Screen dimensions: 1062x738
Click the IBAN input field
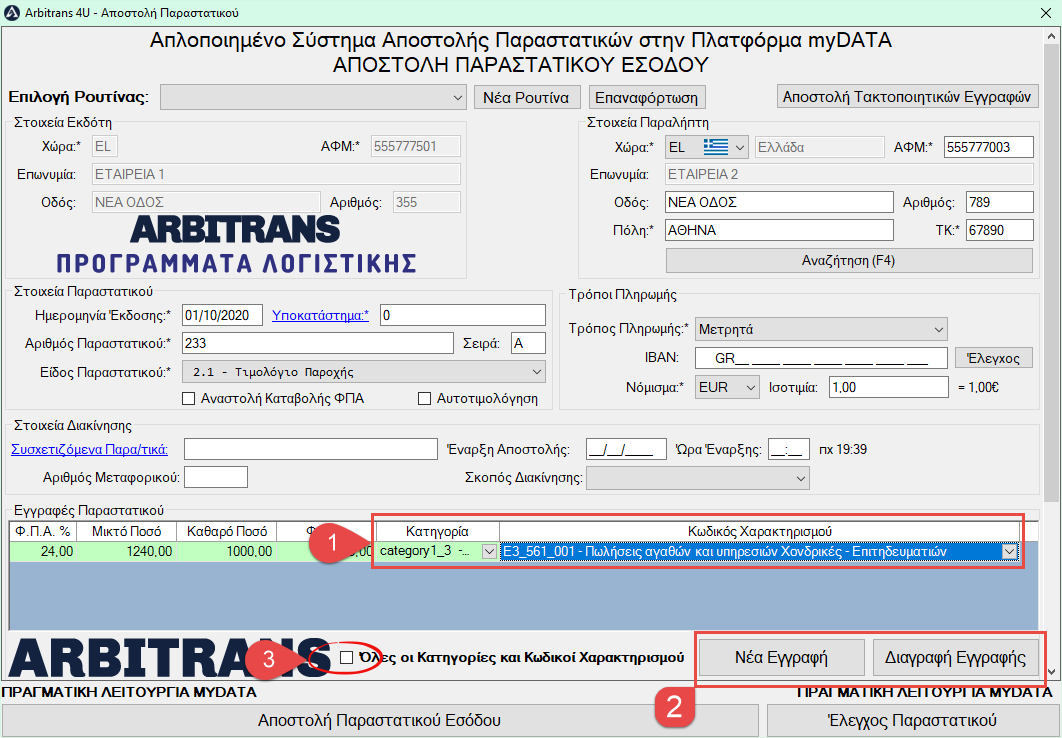(x=822, y=358)
